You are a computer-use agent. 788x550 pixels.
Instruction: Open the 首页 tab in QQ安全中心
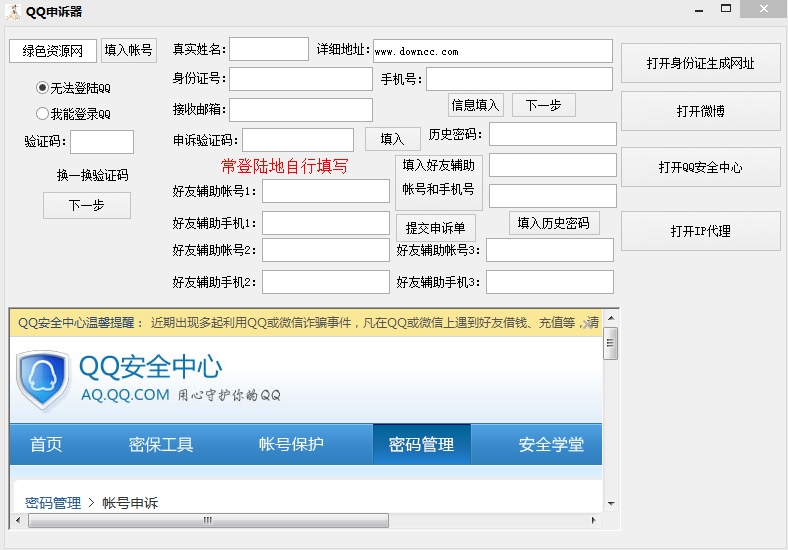[x=46, y=444]
